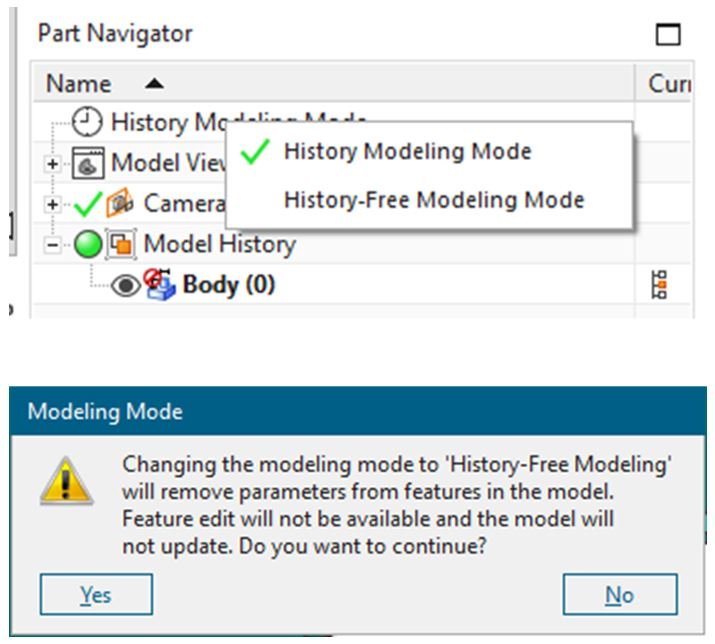Click the History Modeling Mode clock icon
The height and width of the screenshot is (644, 715).
pos(87,121)
